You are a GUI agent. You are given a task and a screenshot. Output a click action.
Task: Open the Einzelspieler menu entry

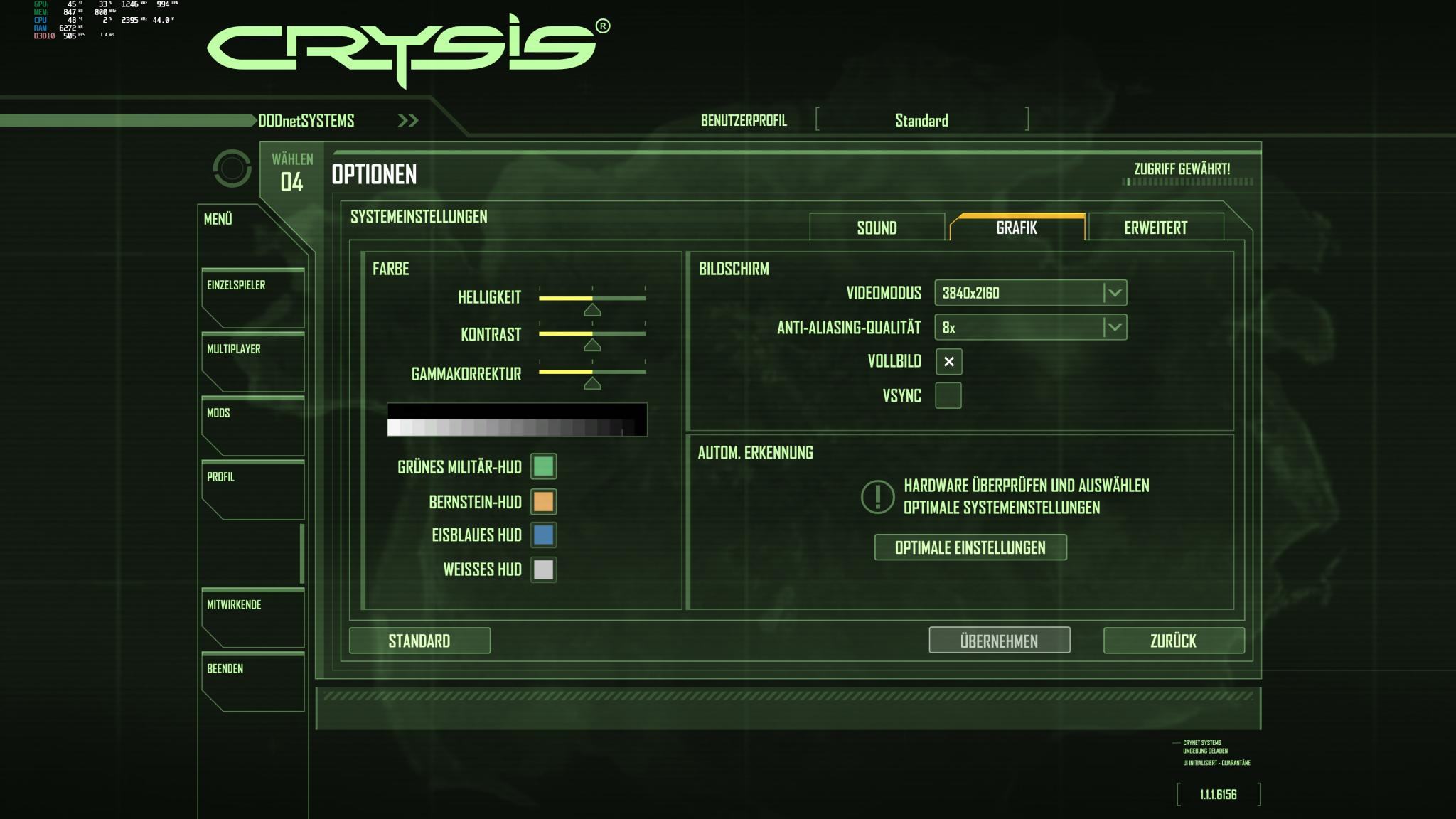pos(252,298)
